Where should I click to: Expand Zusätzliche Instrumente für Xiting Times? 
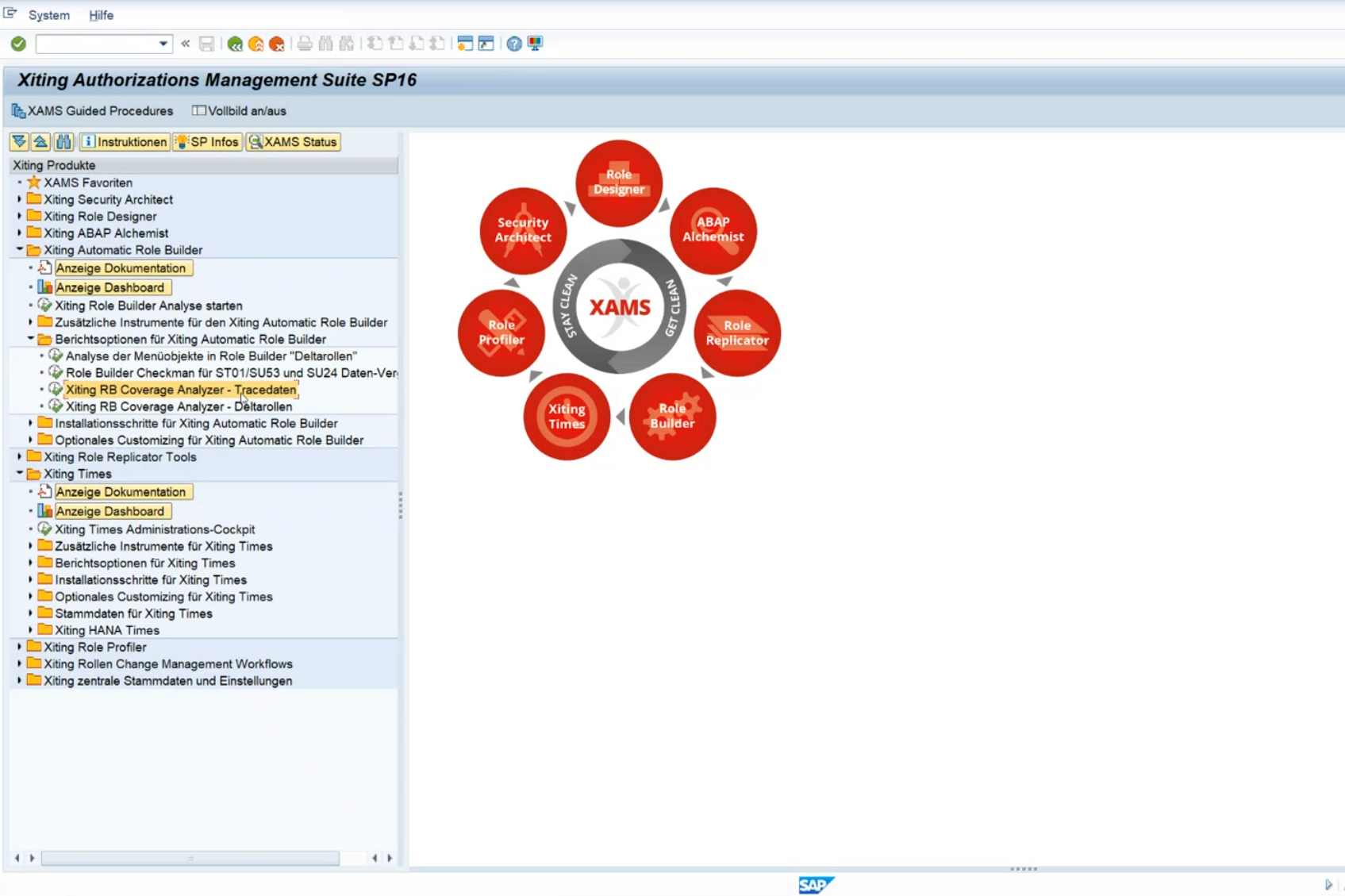click(31, 546)
